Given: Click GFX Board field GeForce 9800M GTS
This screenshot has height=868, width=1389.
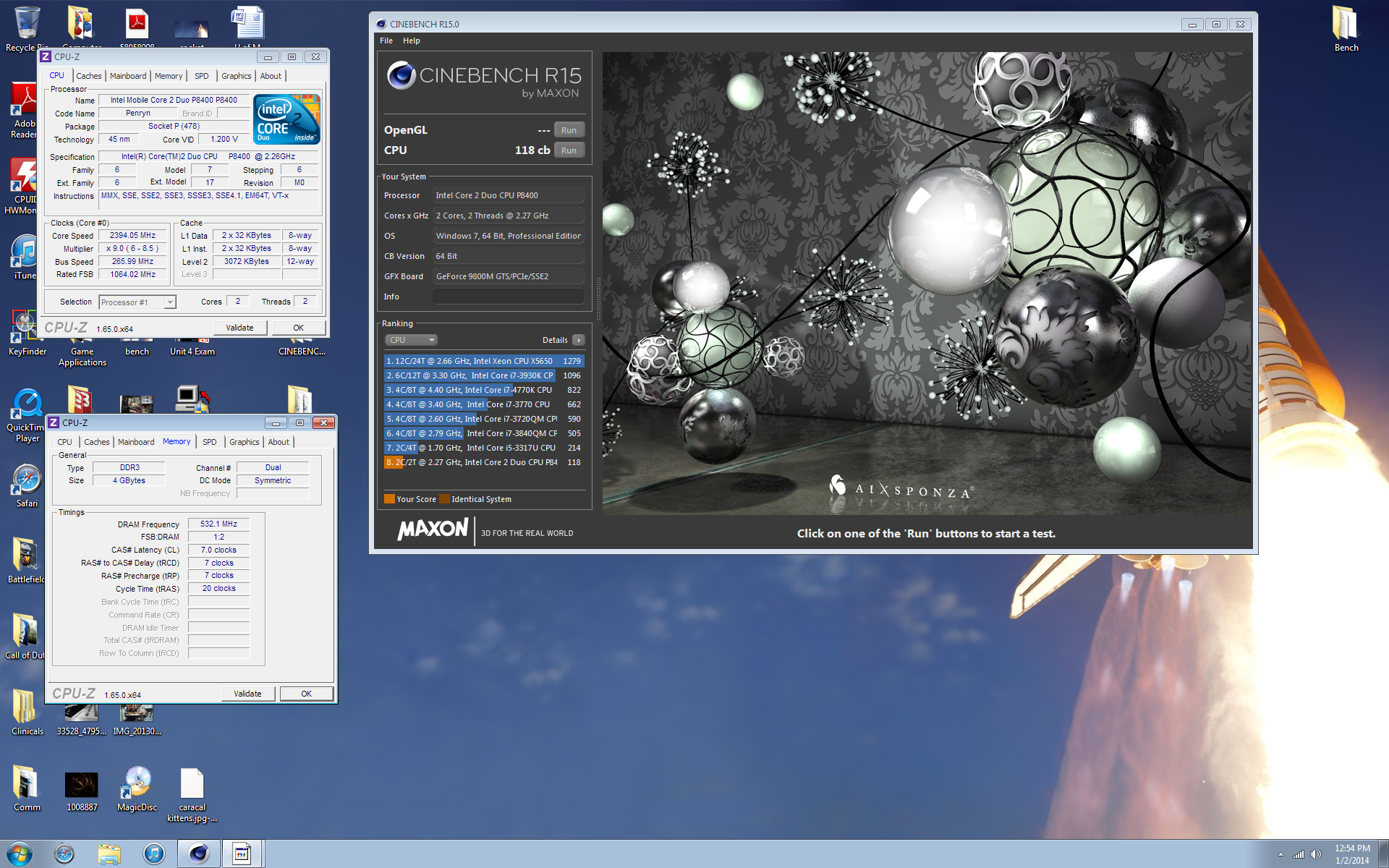Looking at the screenshot, I should pos(508,276).
